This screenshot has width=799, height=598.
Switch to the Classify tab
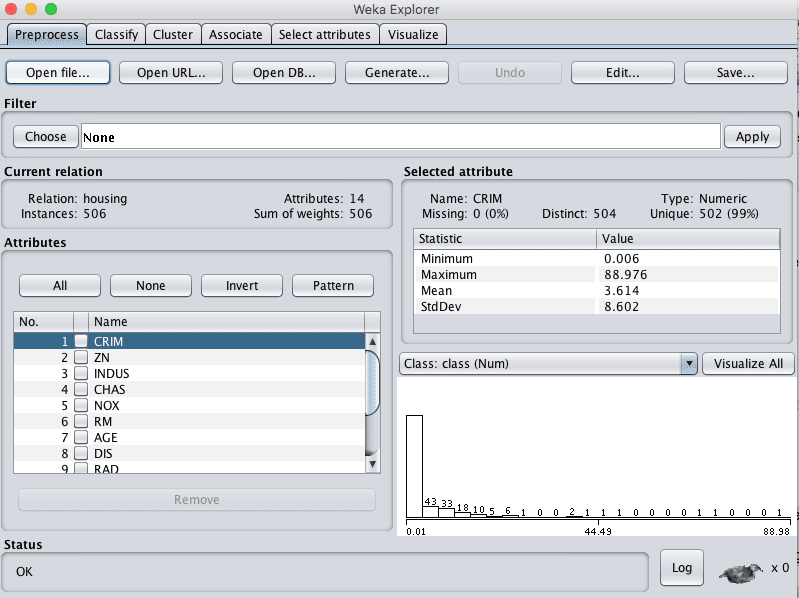tap(116, 35)
